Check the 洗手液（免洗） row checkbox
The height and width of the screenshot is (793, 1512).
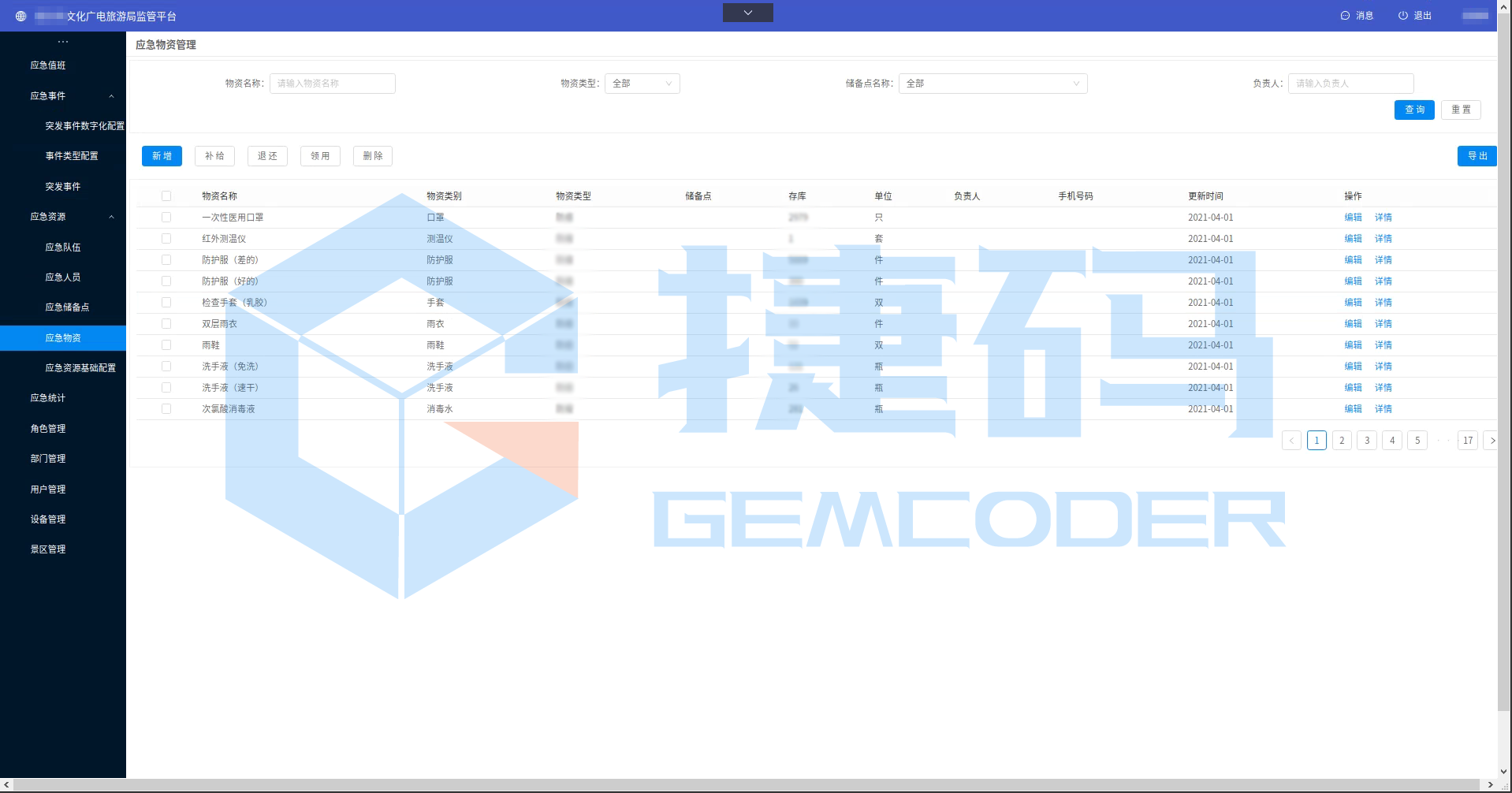pyautogui.click(x=166, y=366)
